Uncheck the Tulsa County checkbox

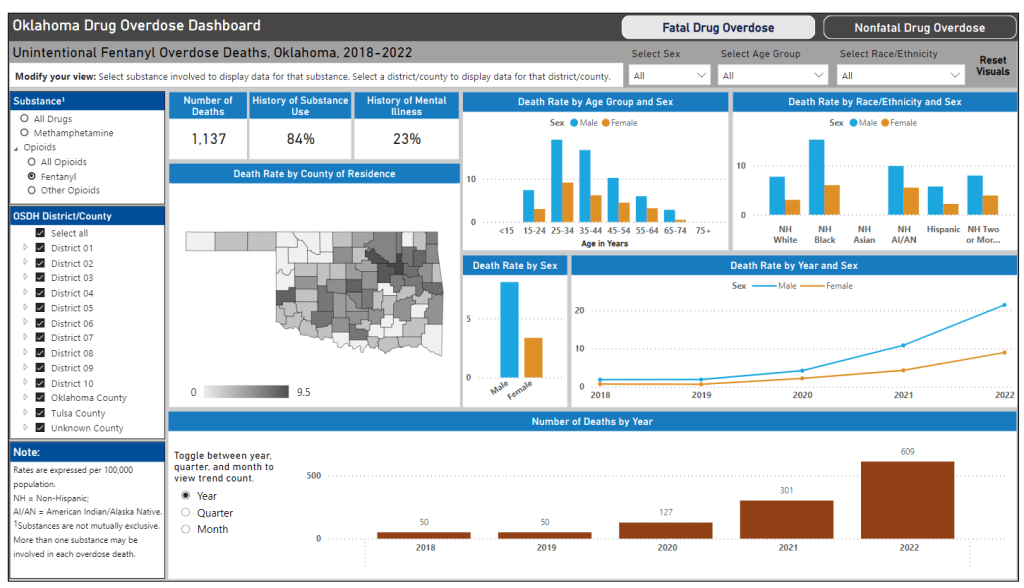[40, 413]
